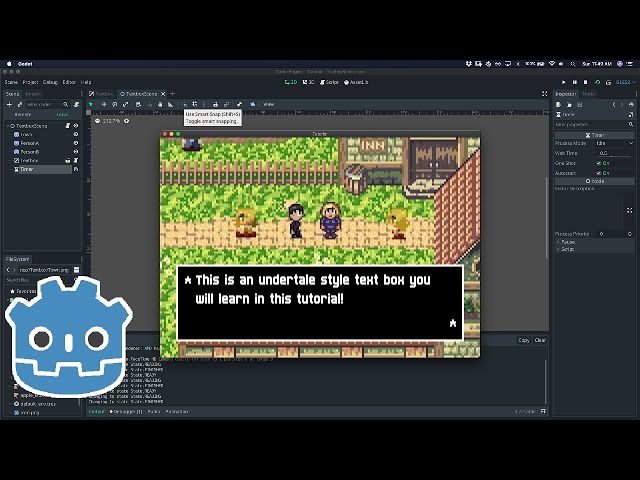Toggle the Use Grid Snap icon
The height and width of the screenshot is (480, 640).
tap(195, 104)
